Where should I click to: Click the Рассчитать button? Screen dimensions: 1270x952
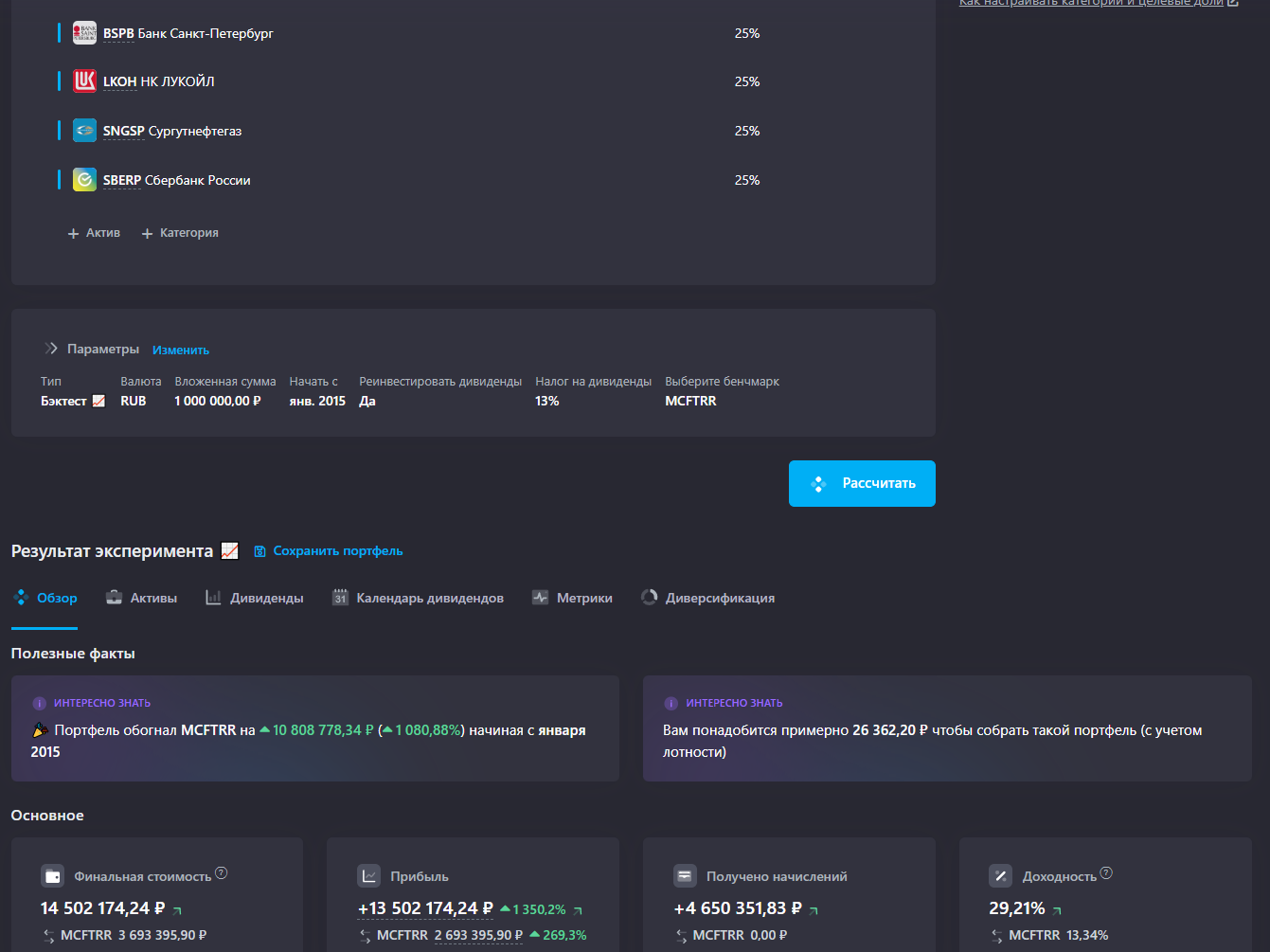(862, 483)
